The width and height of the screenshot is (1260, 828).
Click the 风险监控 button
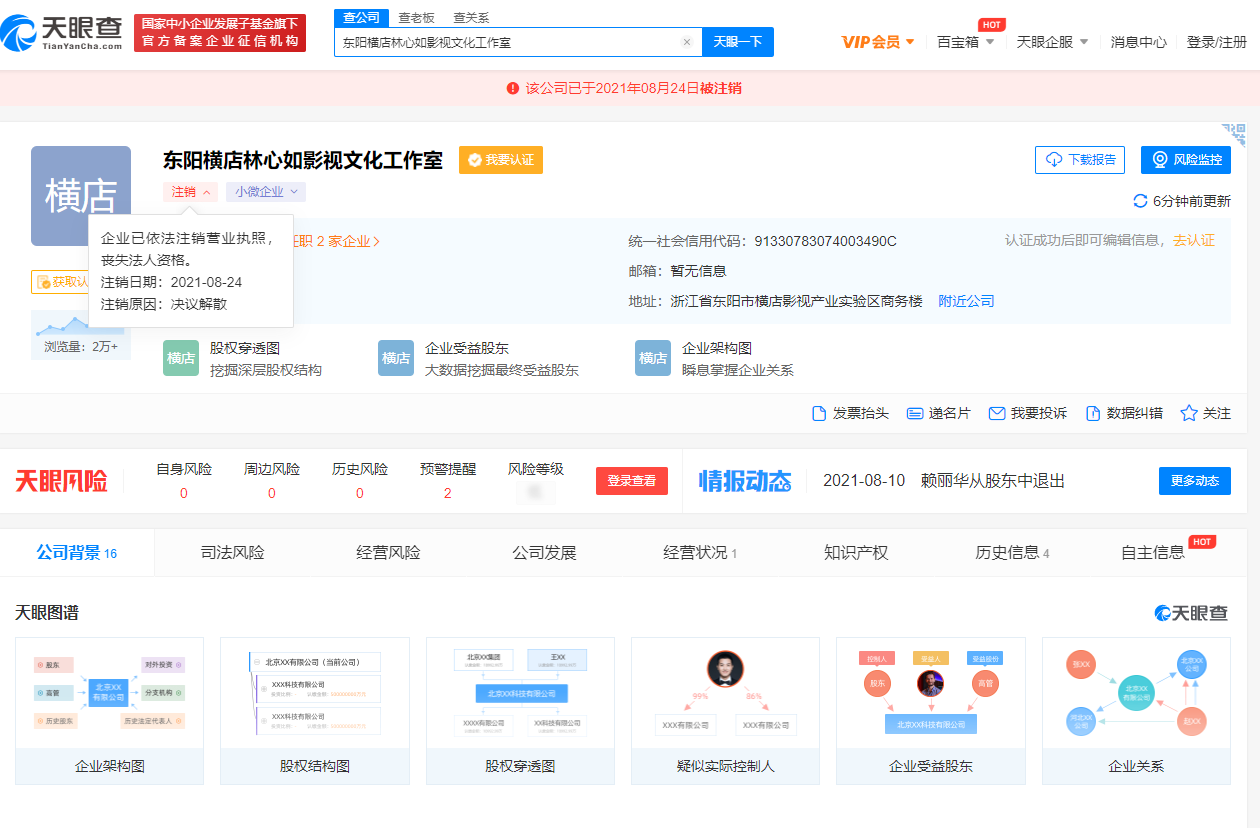[1186, 160]
